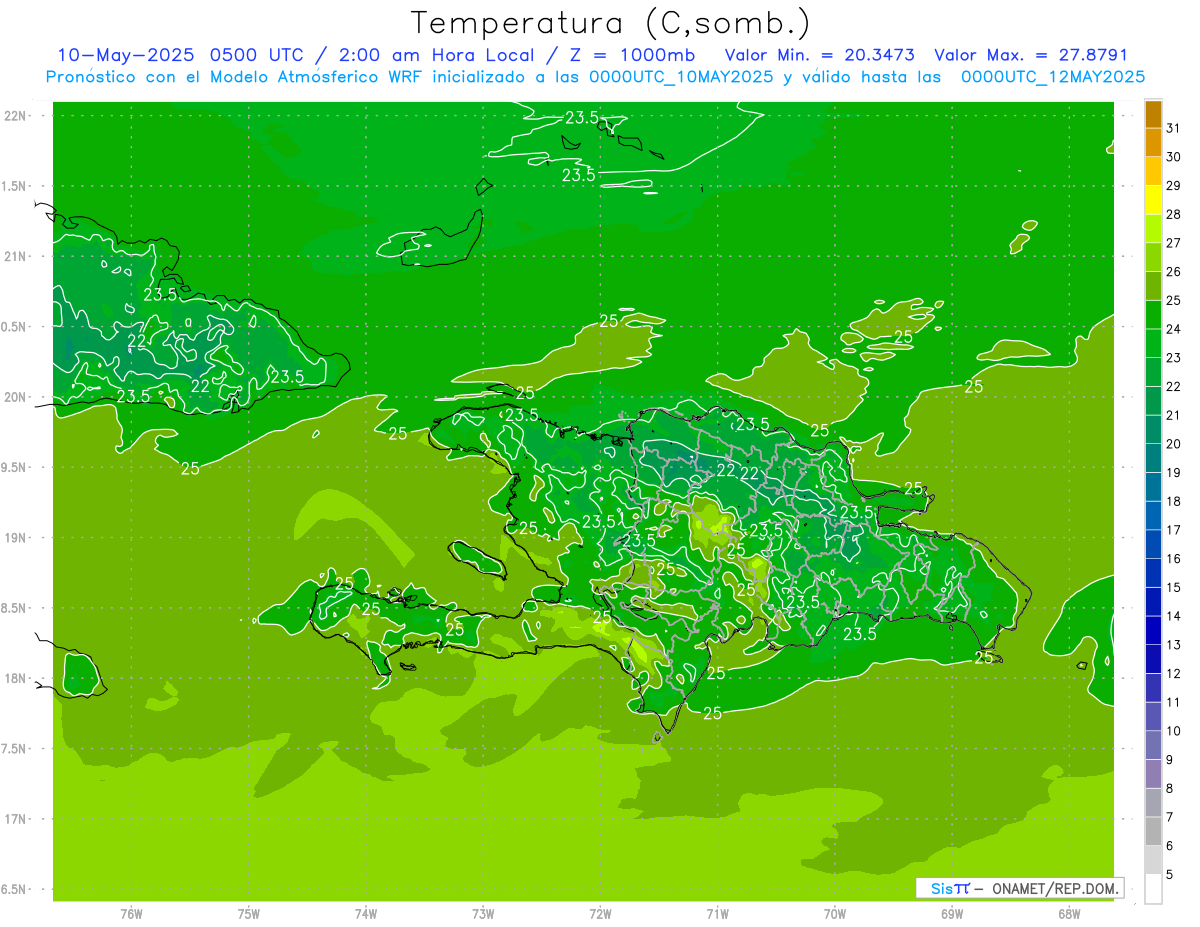Image resolution: width=1200 pixels, height=927 pixels.
Task: Click the 76W longitude axis label
Action: coord(131,914)
